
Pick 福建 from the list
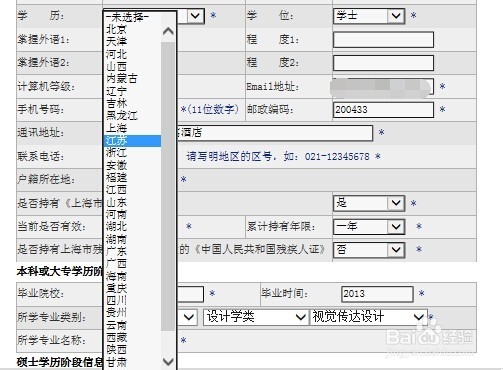[x=133, y=177]
